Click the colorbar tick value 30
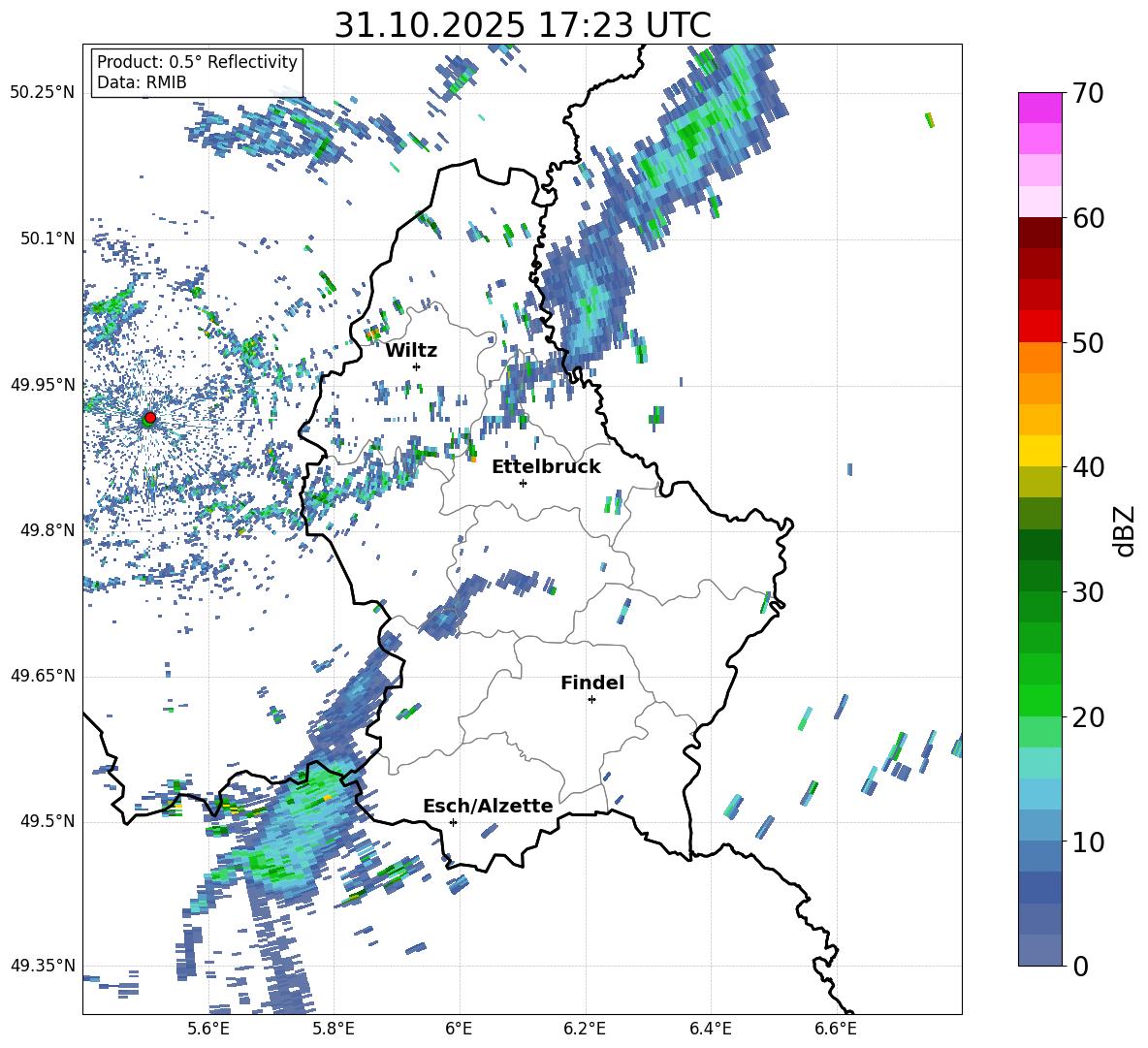The height and width of the screenshot is (1048, 1148). coord(1087,592)
